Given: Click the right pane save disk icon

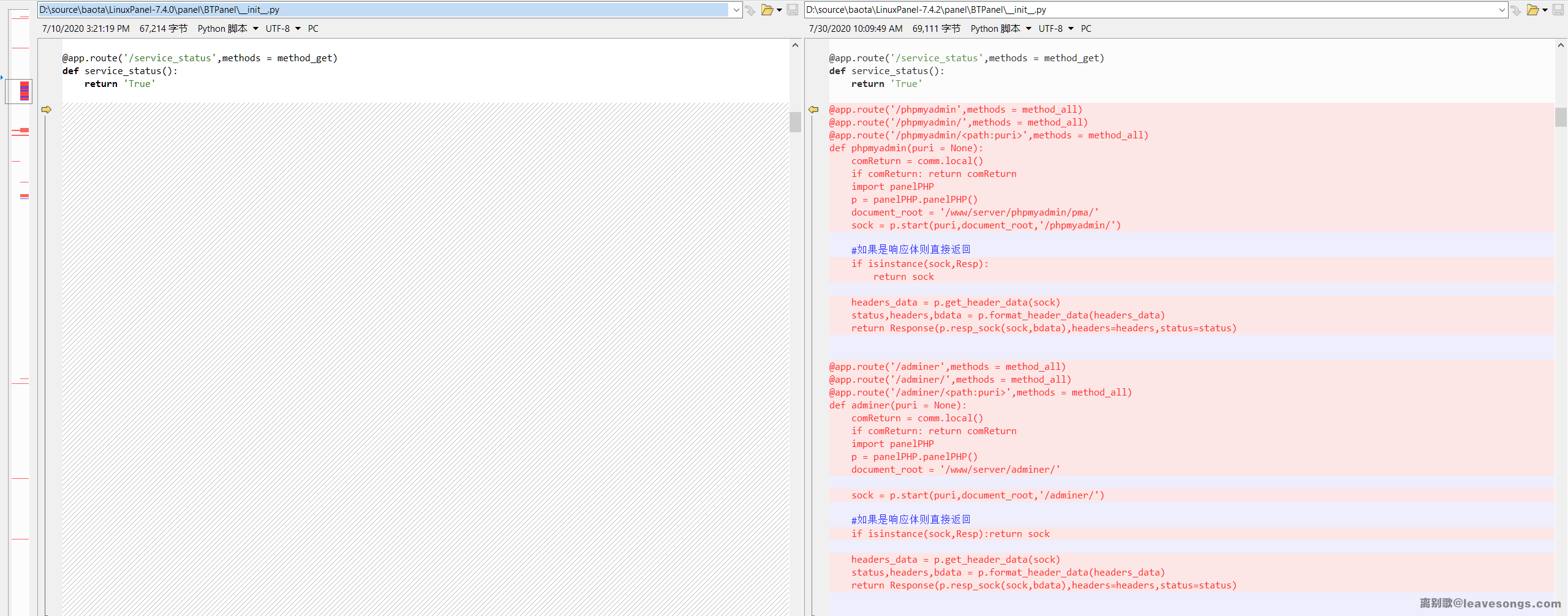Looking at the screenshot, I should 1558,10.
